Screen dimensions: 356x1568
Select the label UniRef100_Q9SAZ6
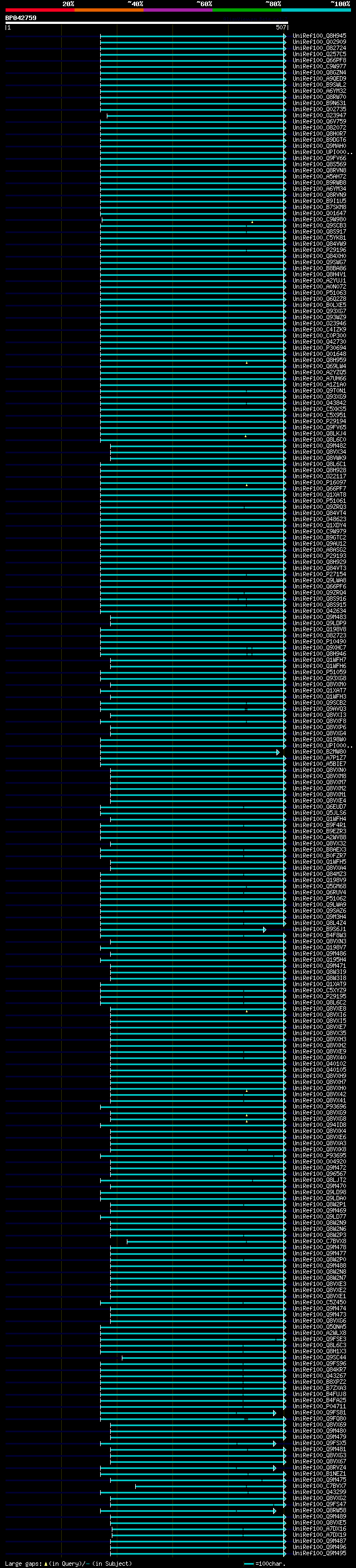pos(319,911)
